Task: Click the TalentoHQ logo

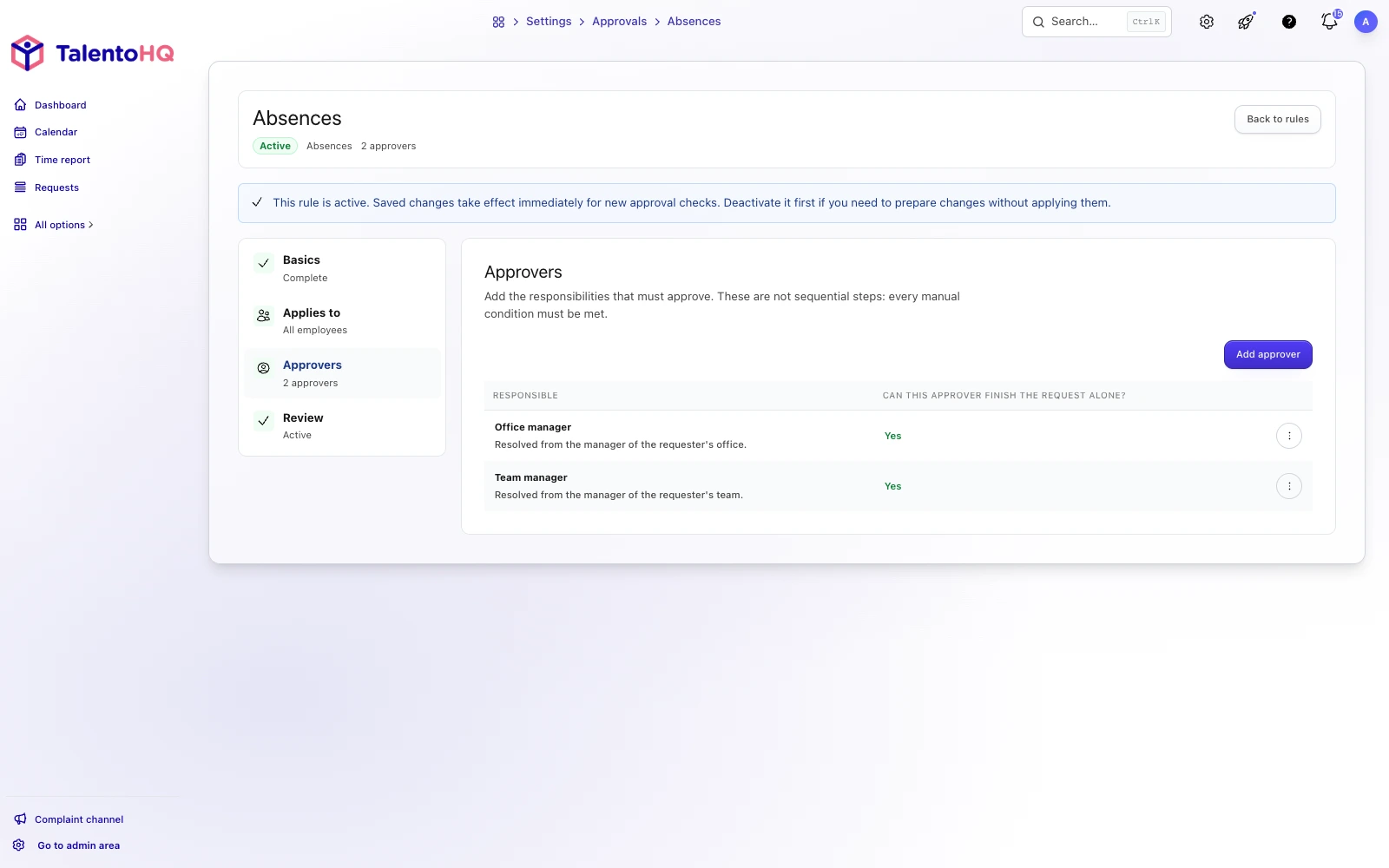Action: pos(92,53)
